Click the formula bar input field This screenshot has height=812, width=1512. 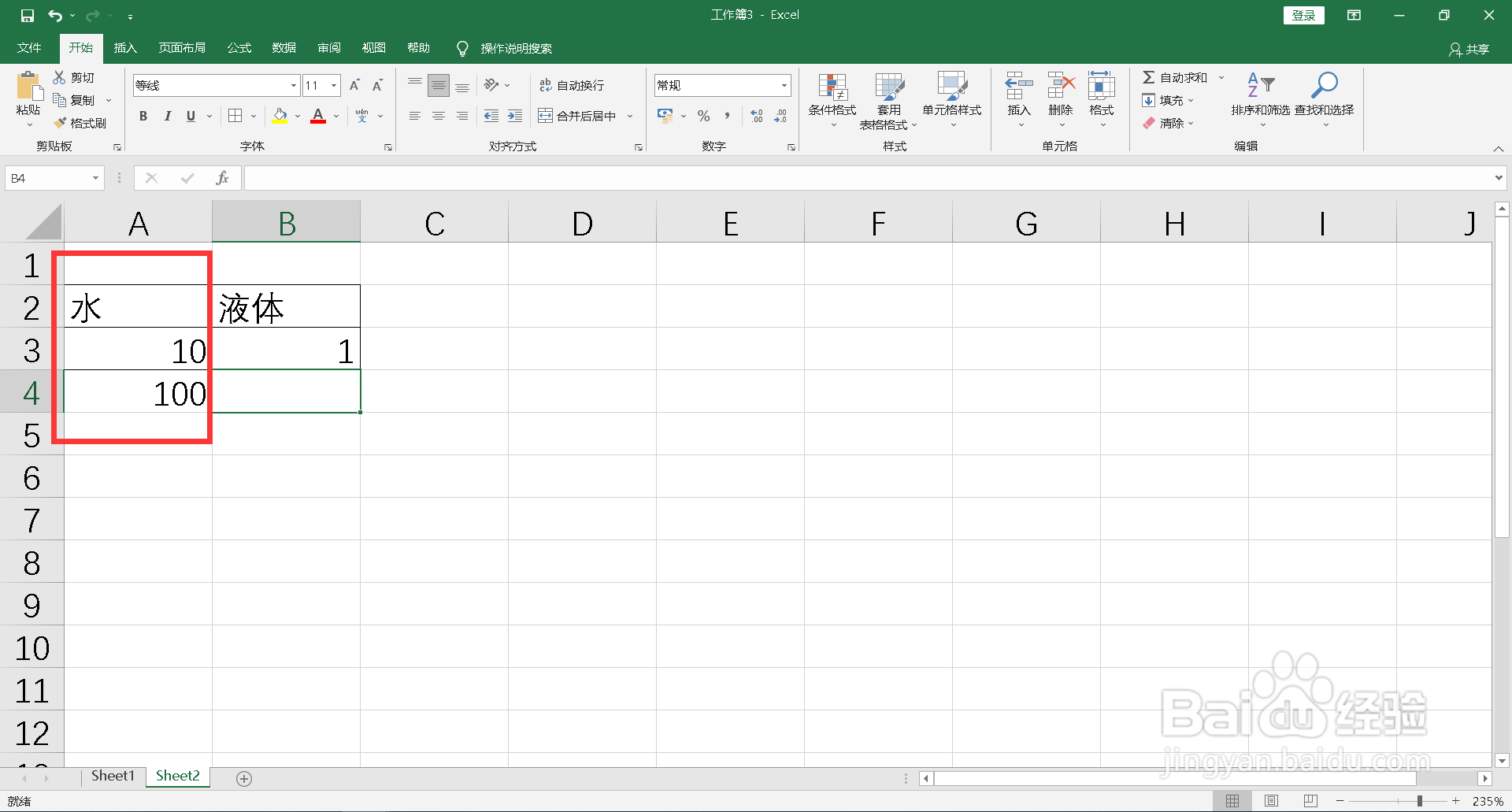click(869, 179)
